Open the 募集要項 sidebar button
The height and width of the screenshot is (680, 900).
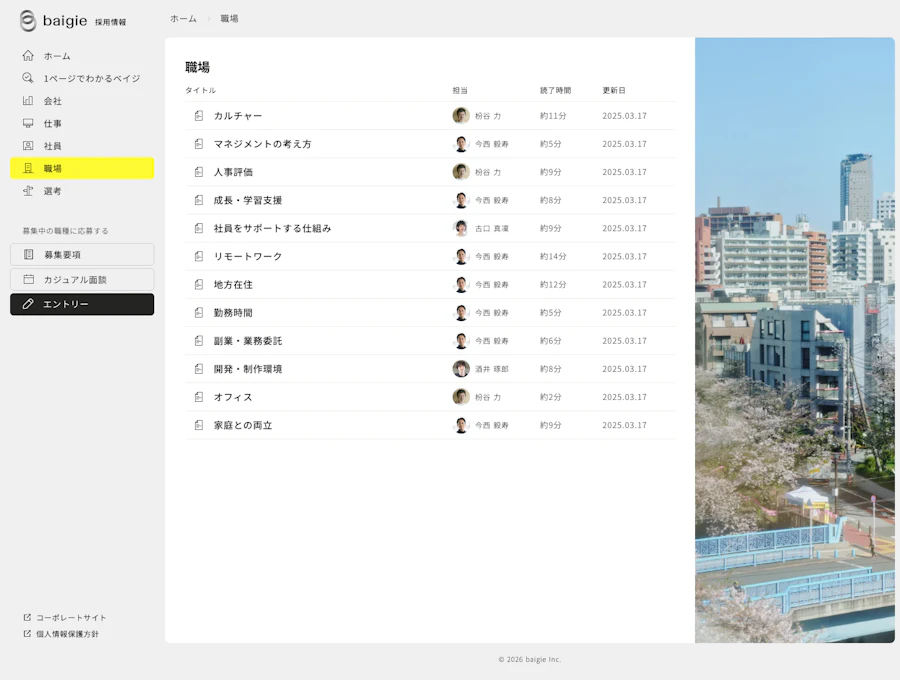click(82, 254)
